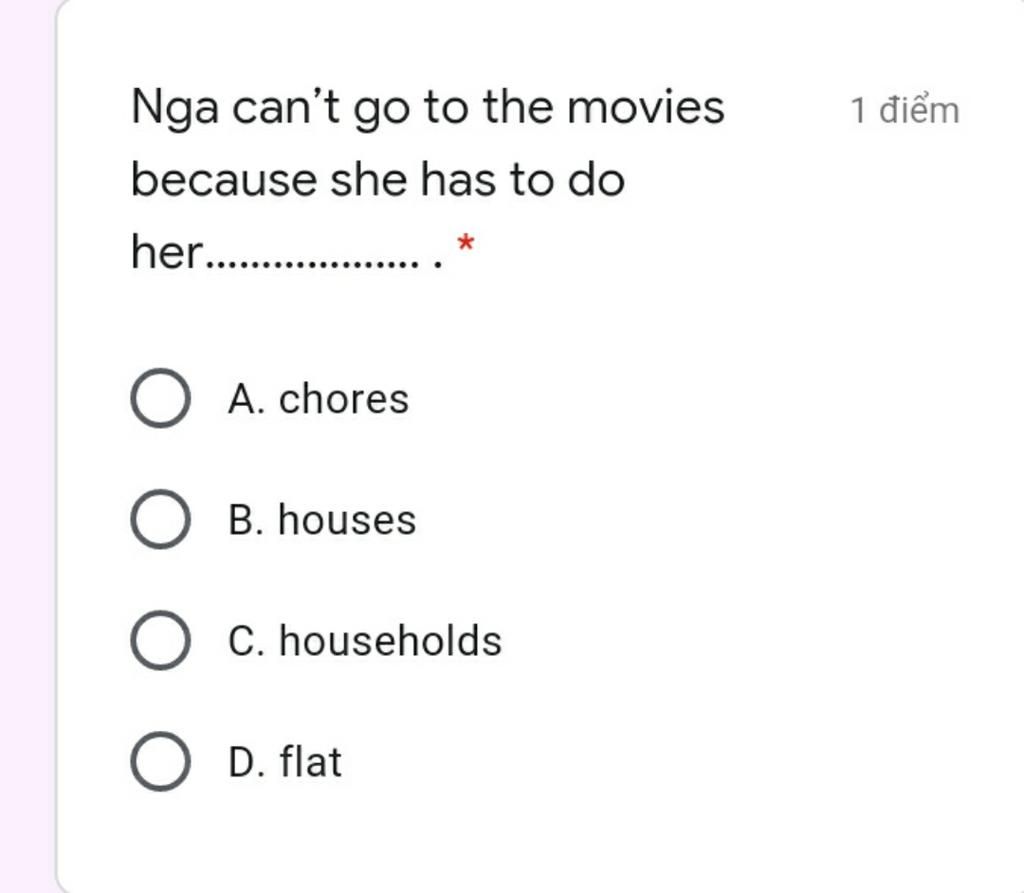Click the line "because she has to do"

coord(378,180)
